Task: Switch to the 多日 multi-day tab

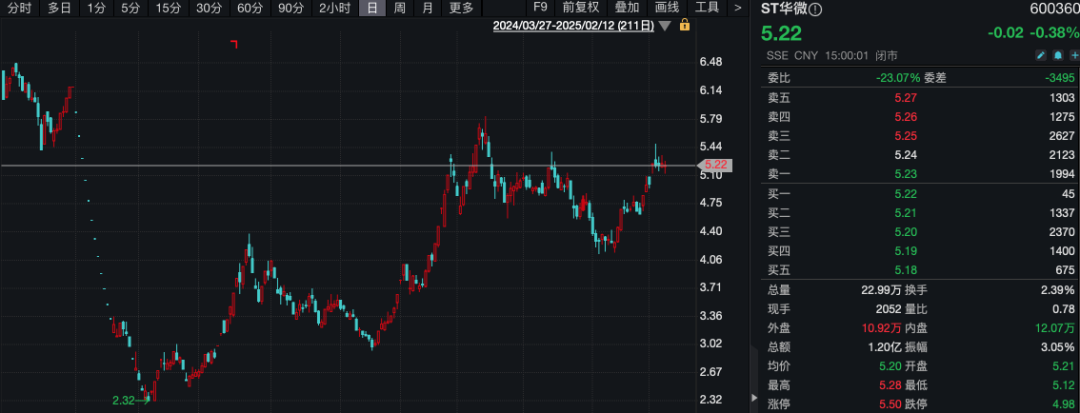Action: pos(59,8)
